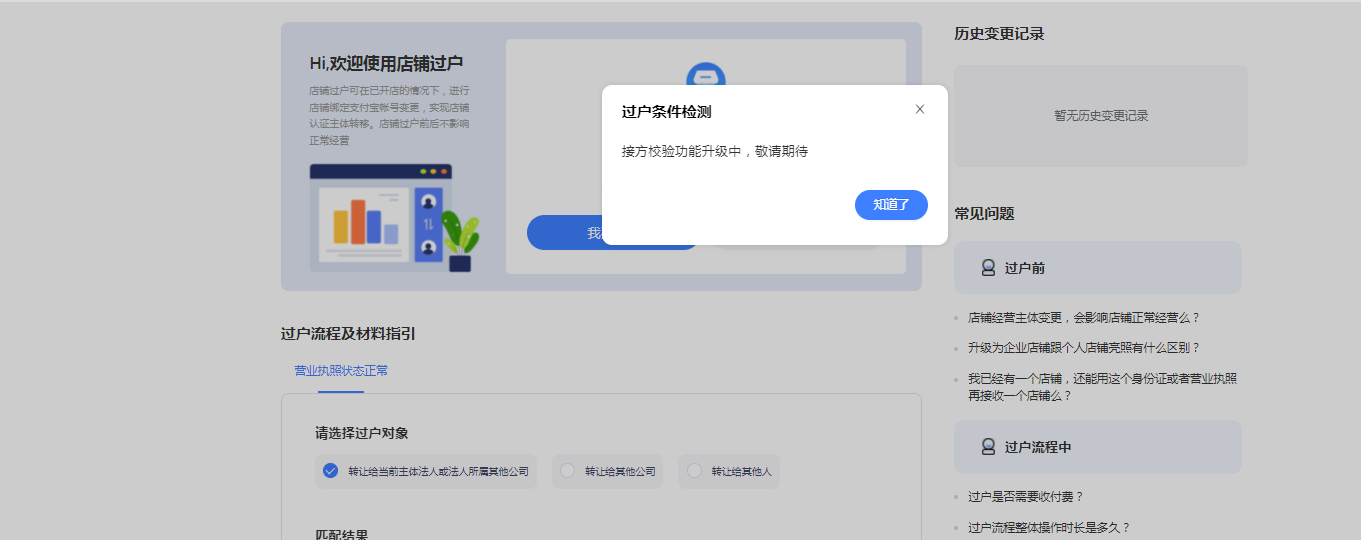Open FAQ 店铺经营主体变更，会影响店铺正常经营么？
1361x540 pixels.
pyautogui.click(x=1083, y=318)
